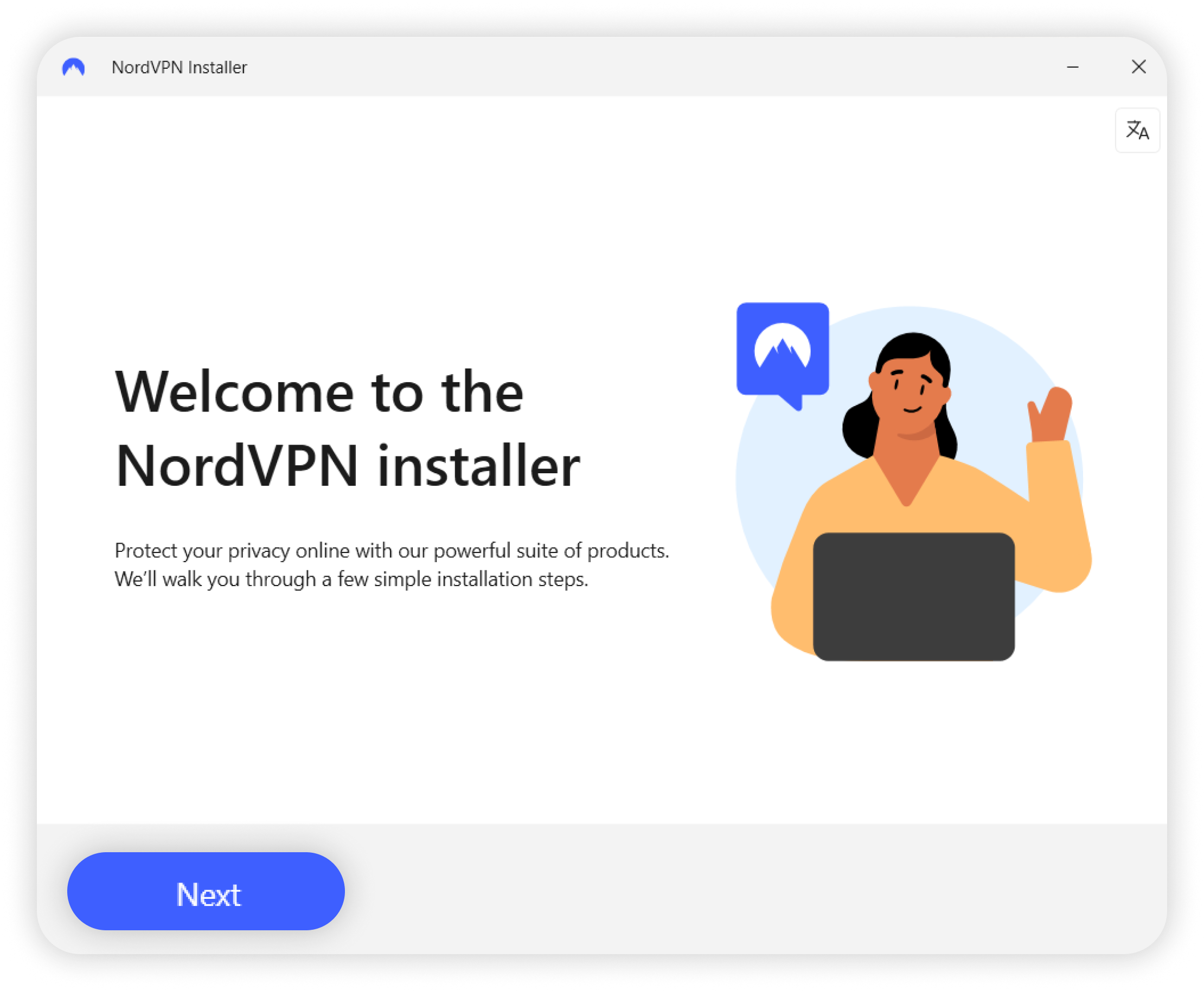Screen dimensions: 1204x991
Task: Click the dark laptop in the illustration
Action: click(913, 596)
